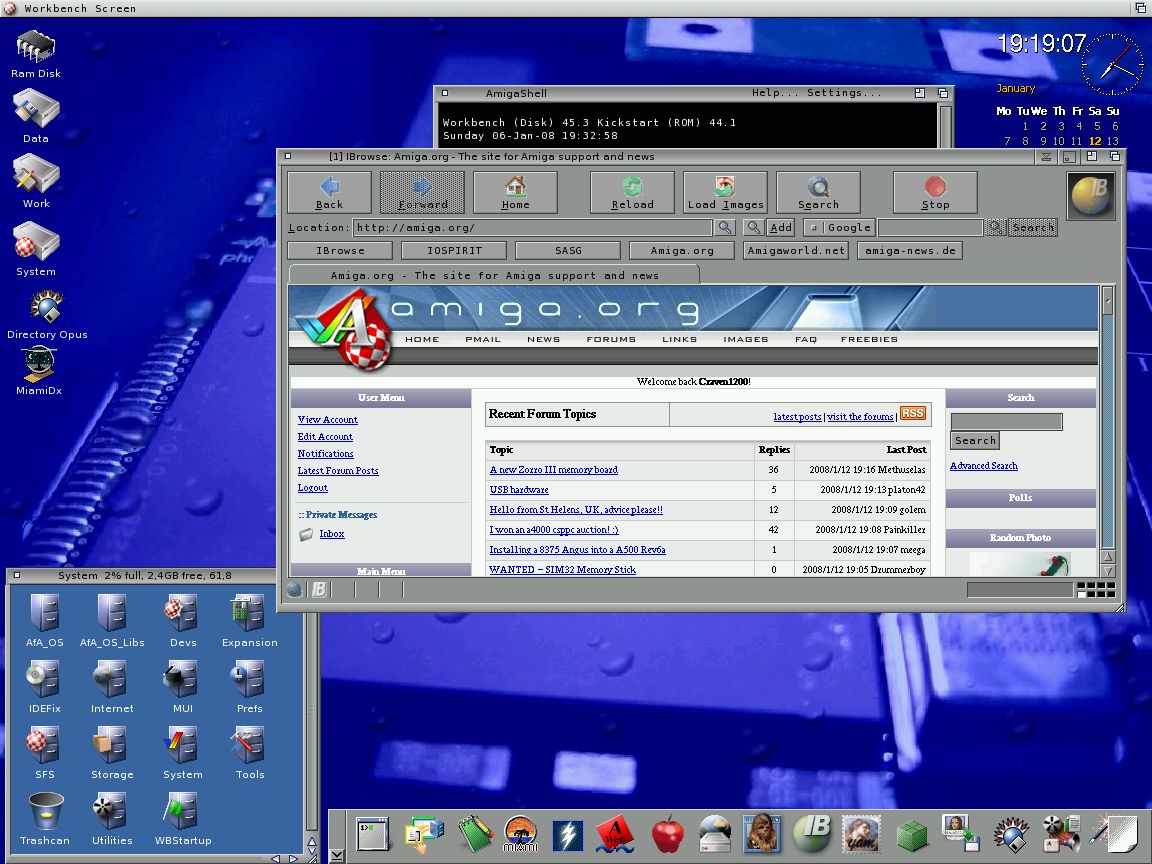Click the Edit Account link
This screenshot has height=864, width=1152.
click(x=325, y=436)
